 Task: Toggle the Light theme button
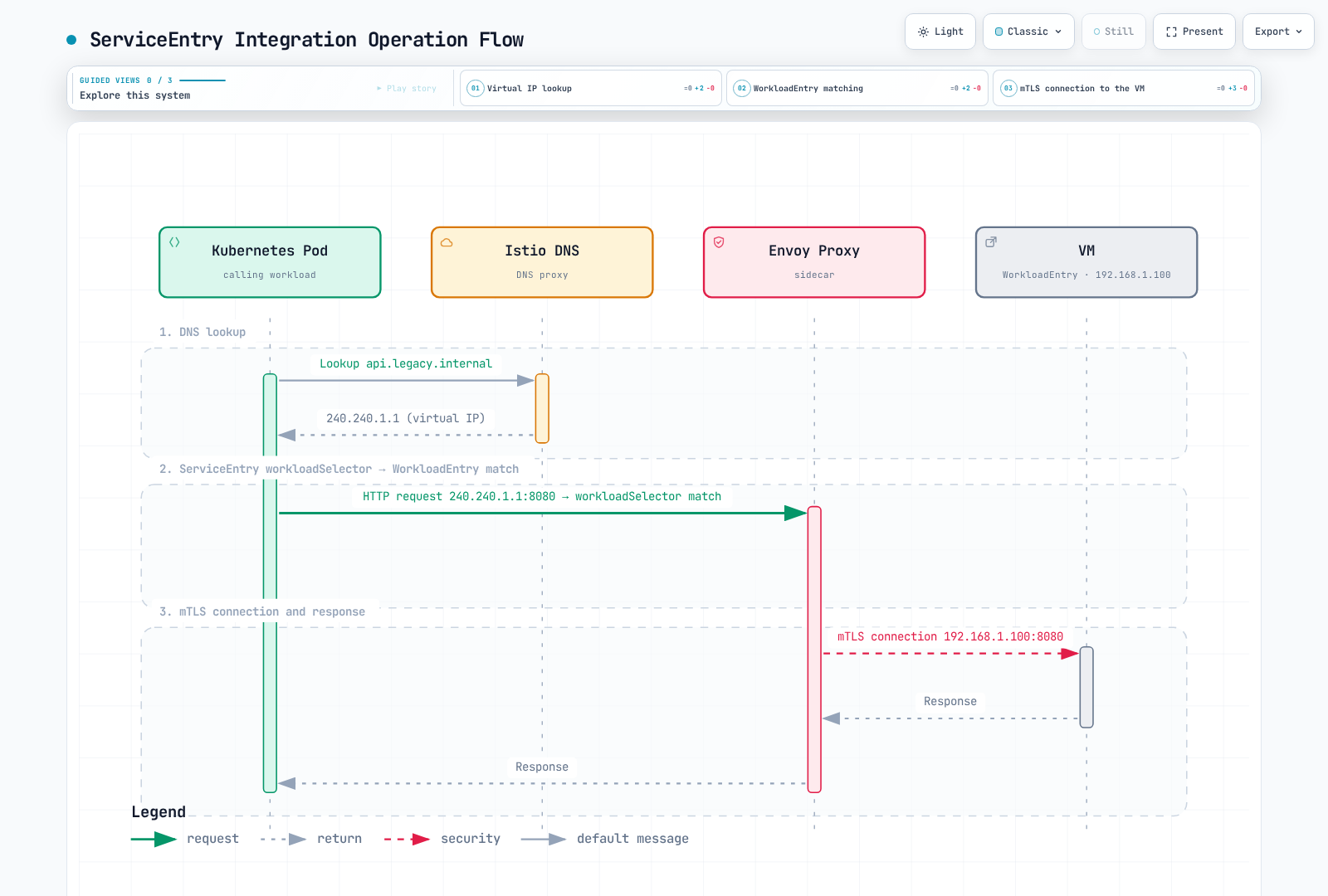pos(940,32)
